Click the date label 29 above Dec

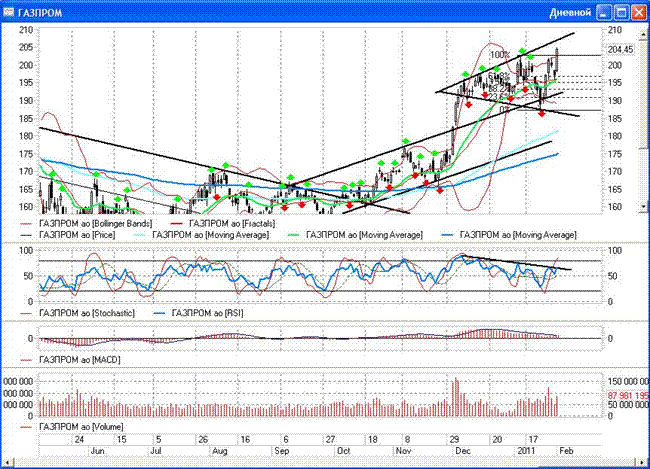pos(454,440)
